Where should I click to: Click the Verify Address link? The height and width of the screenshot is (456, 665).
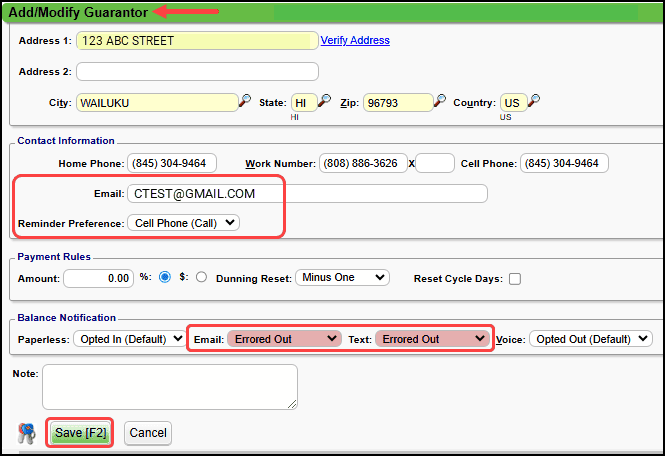[355, 41]
